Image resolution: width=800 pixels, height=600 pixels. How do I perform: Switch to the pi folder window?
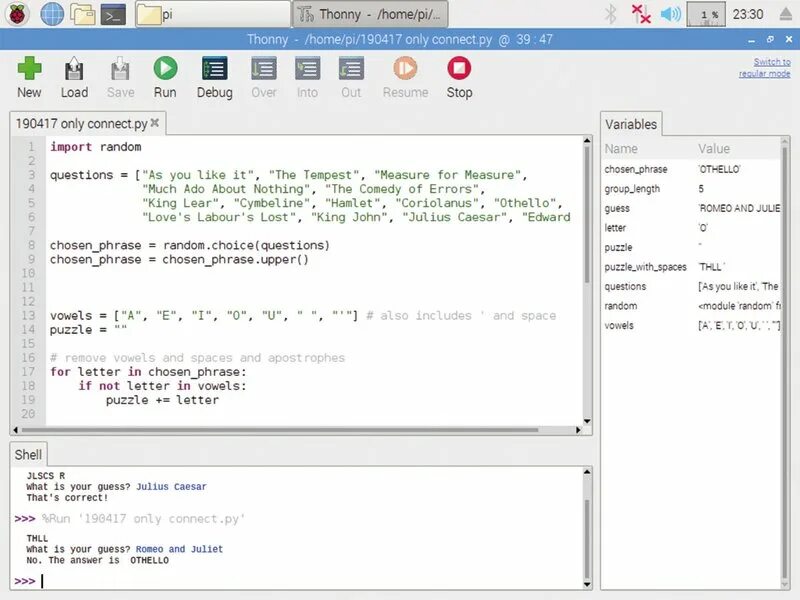pyautogui.click(x=213, y=14)
